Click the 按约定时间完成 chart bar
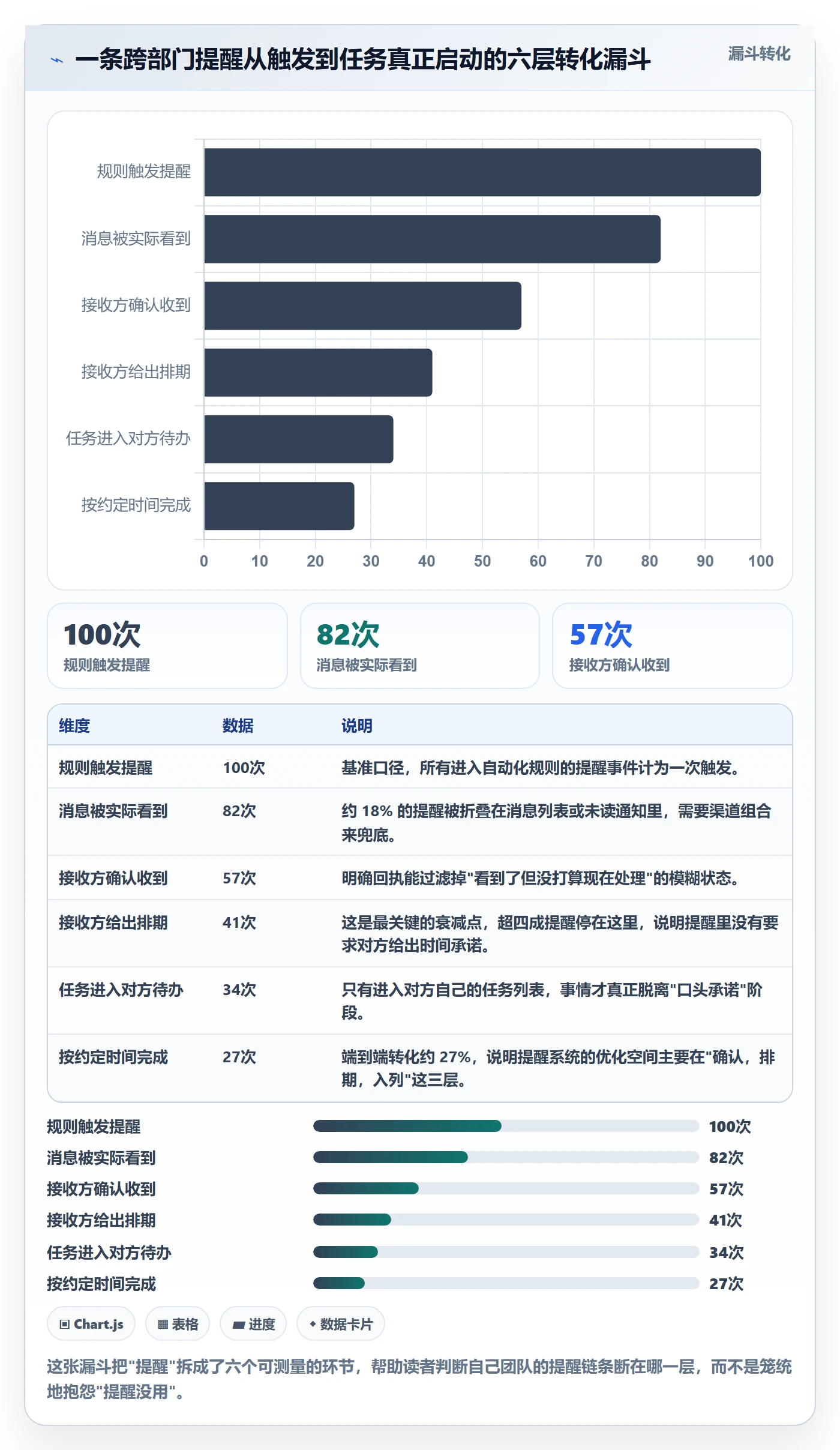Image resolution: width=840 pixels, height=1450 pixels. coord(279,506)
